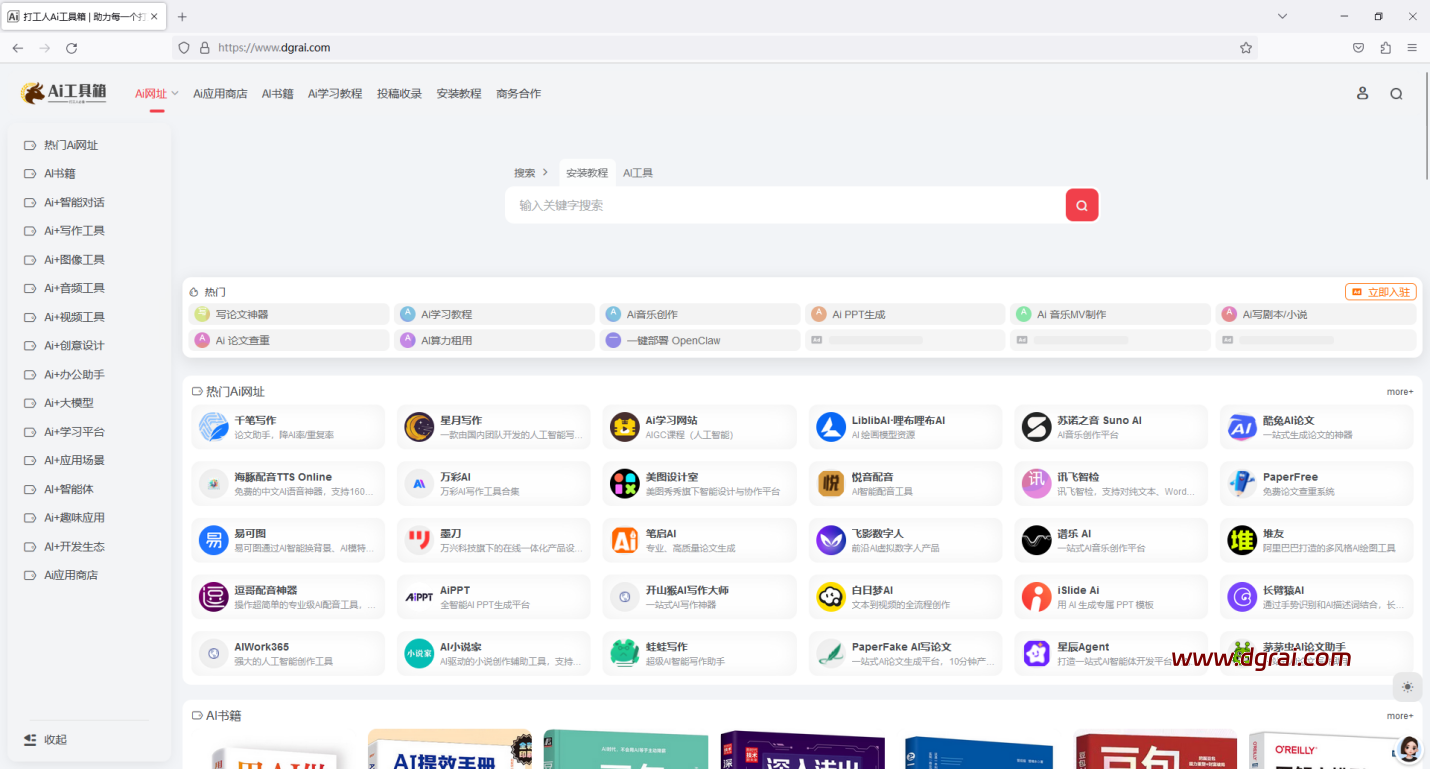Click the Ai工具箱 site logo
The image size is (1430, 769).
click(x=63, y=93)
